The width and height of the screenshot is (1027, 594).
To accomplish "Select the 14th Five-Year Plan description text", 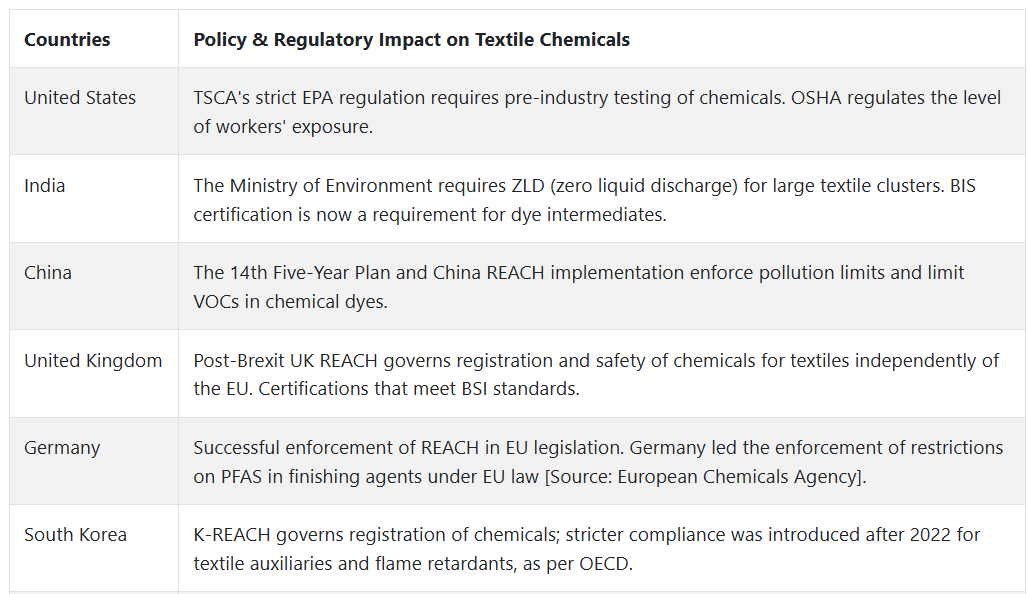I will click(578, 287).
